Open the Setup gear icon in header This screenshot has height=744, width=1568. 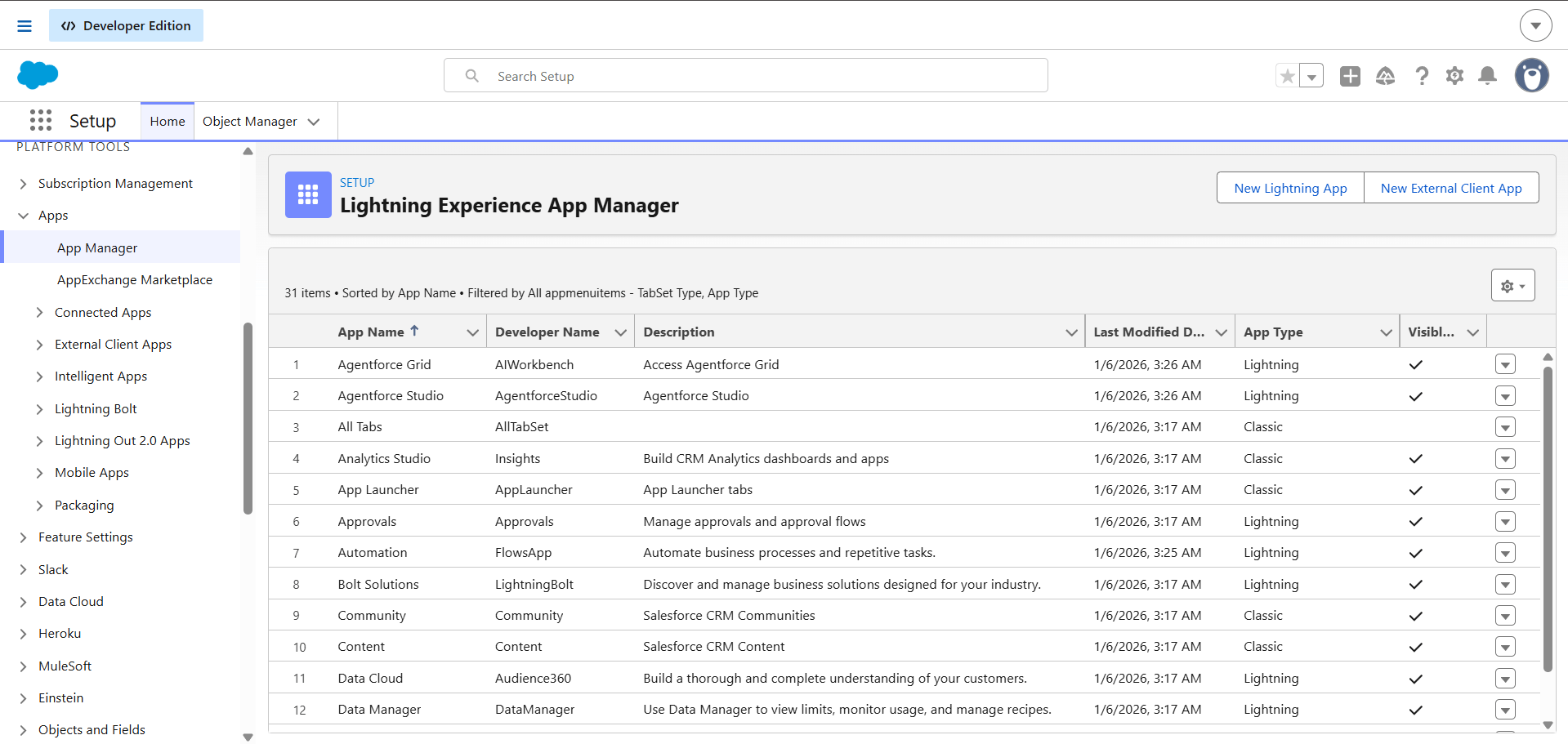point(1454,76)
